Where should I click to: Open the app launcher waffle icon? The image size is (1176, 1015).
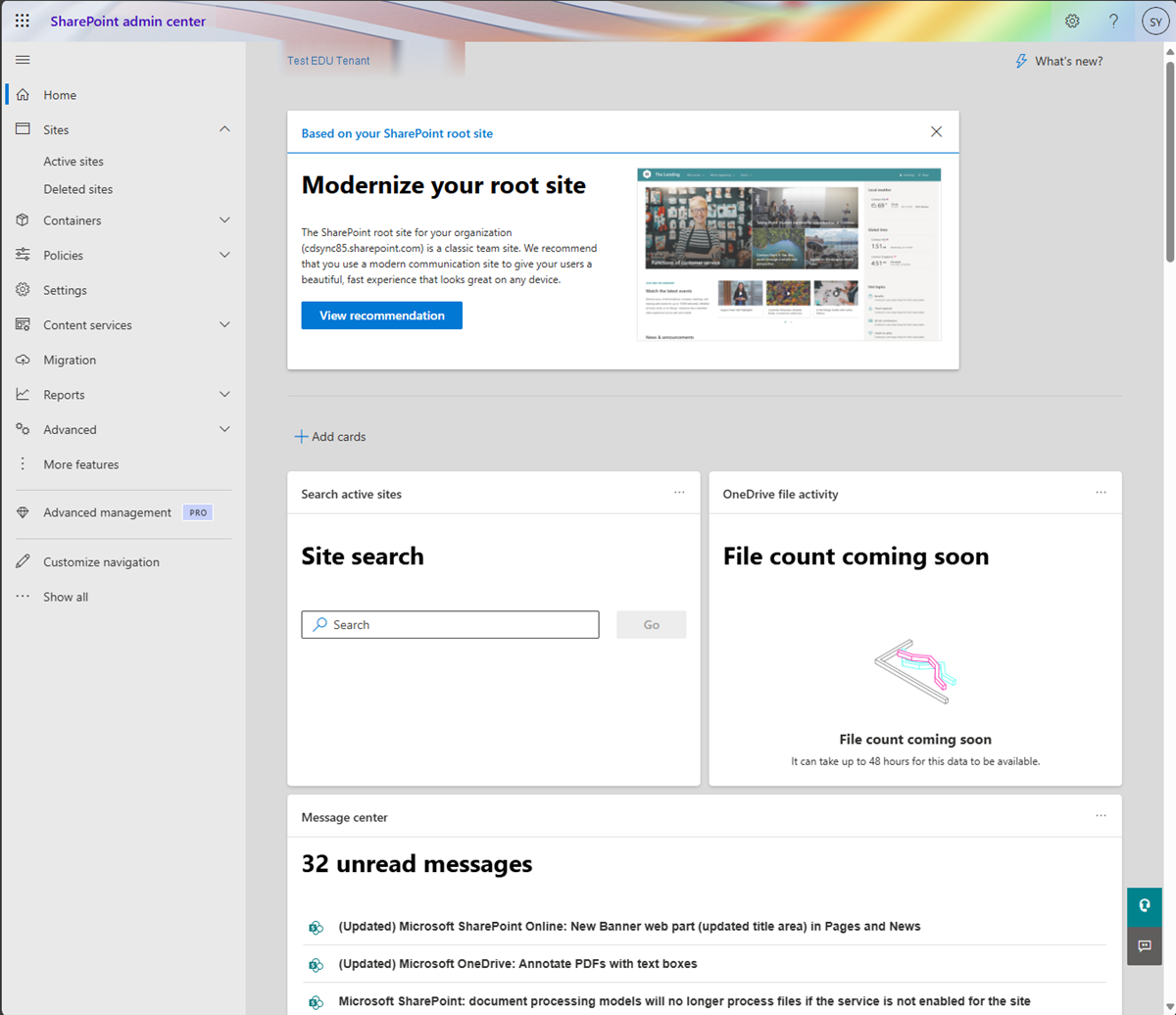pos(23,21)
